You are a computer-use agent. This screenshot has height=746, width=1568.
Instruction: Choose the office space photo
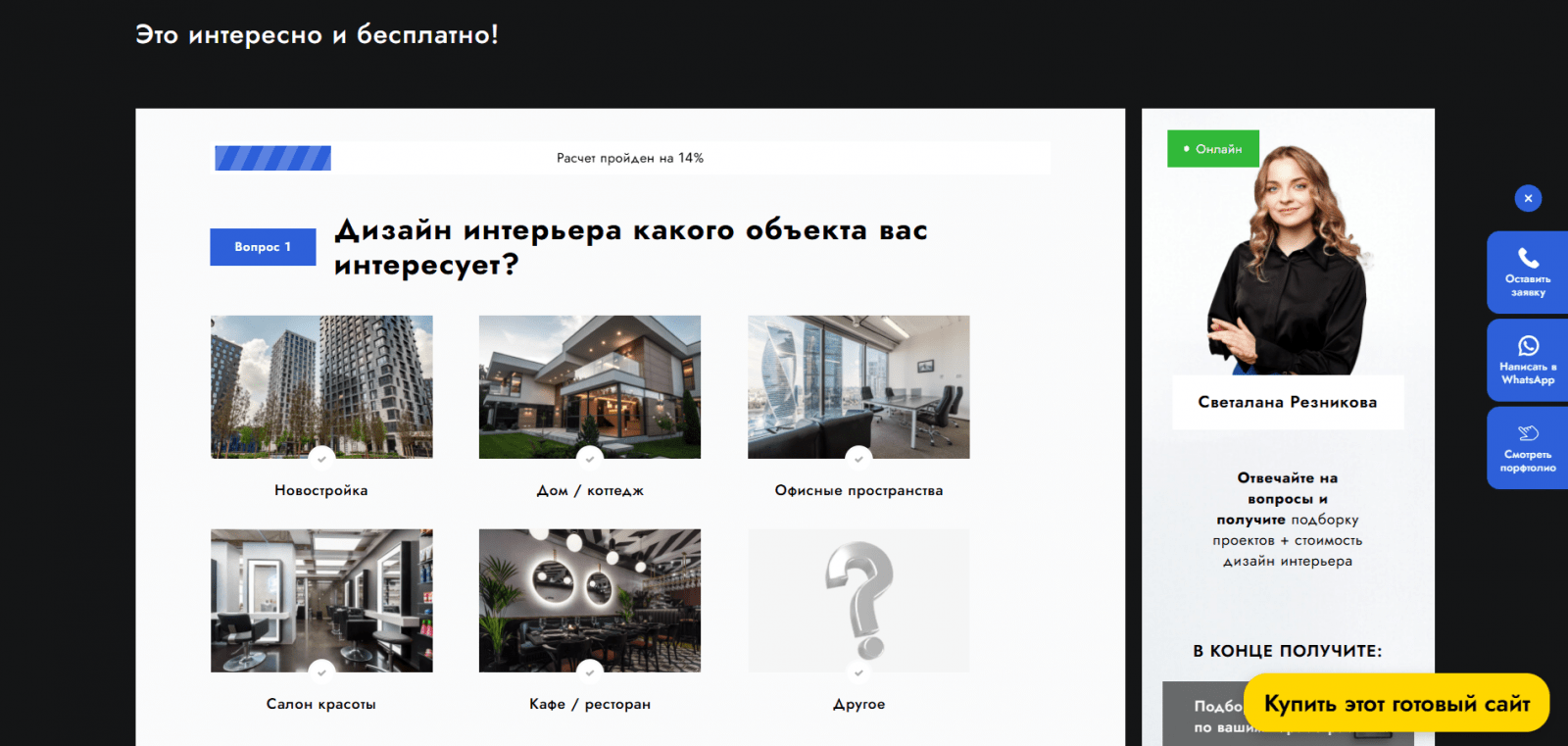pos(858,382)
